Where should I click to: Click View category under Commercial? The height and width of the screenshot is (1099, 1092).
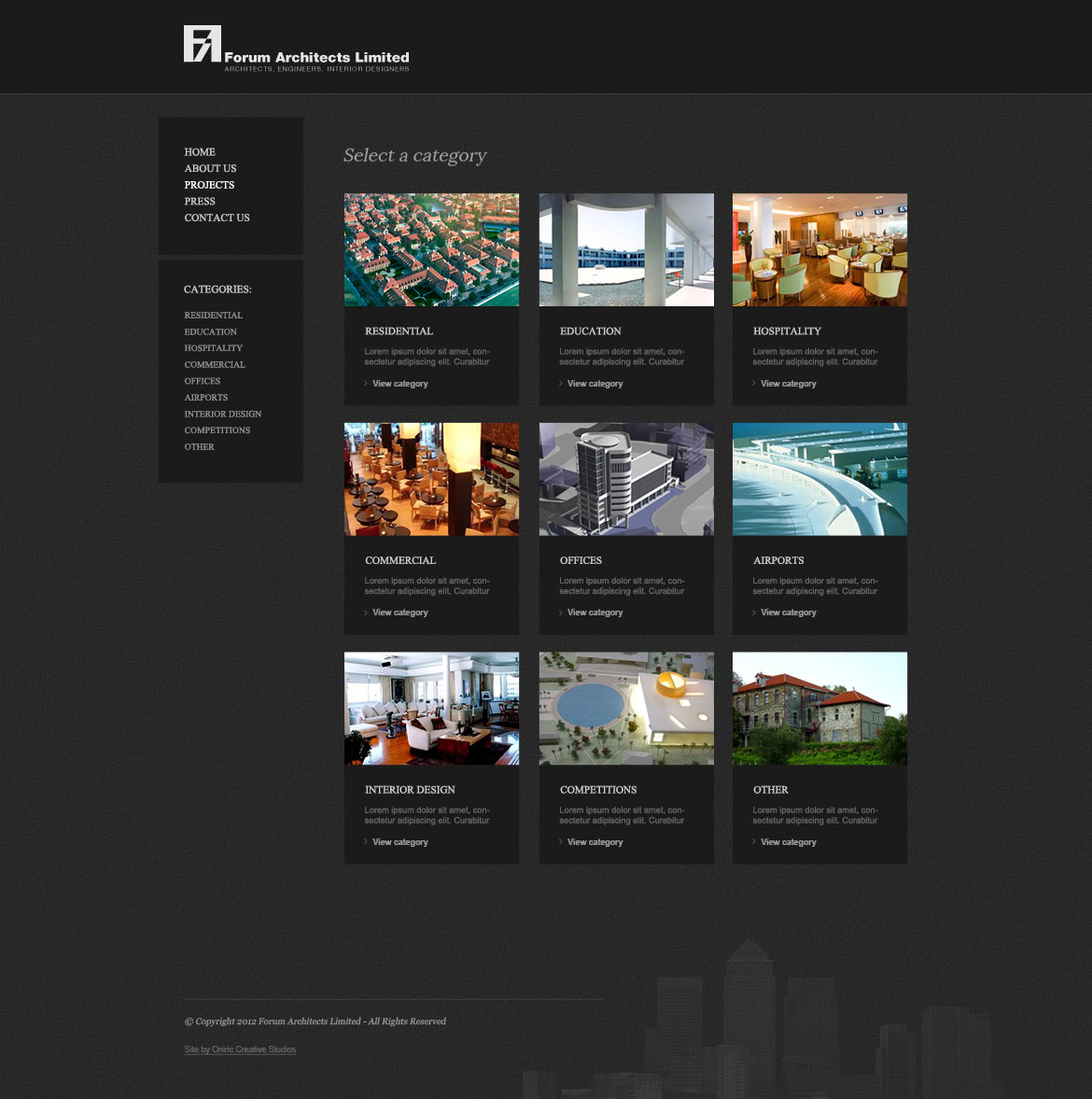[400, 613]
